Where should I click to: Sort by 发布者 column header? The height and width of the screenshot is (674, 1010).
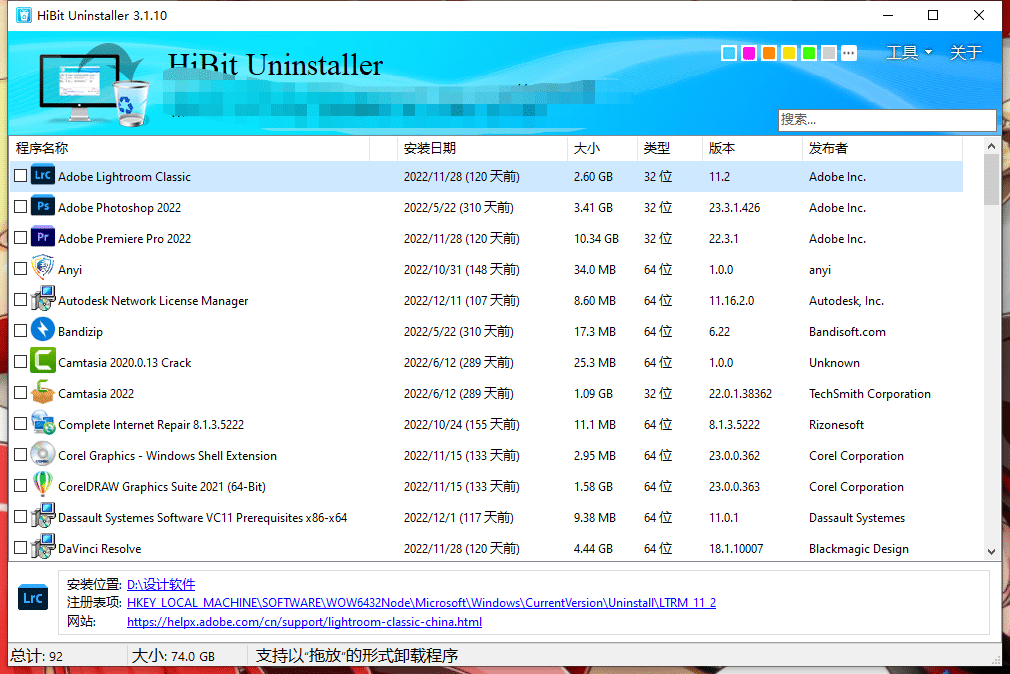(882, 148)
